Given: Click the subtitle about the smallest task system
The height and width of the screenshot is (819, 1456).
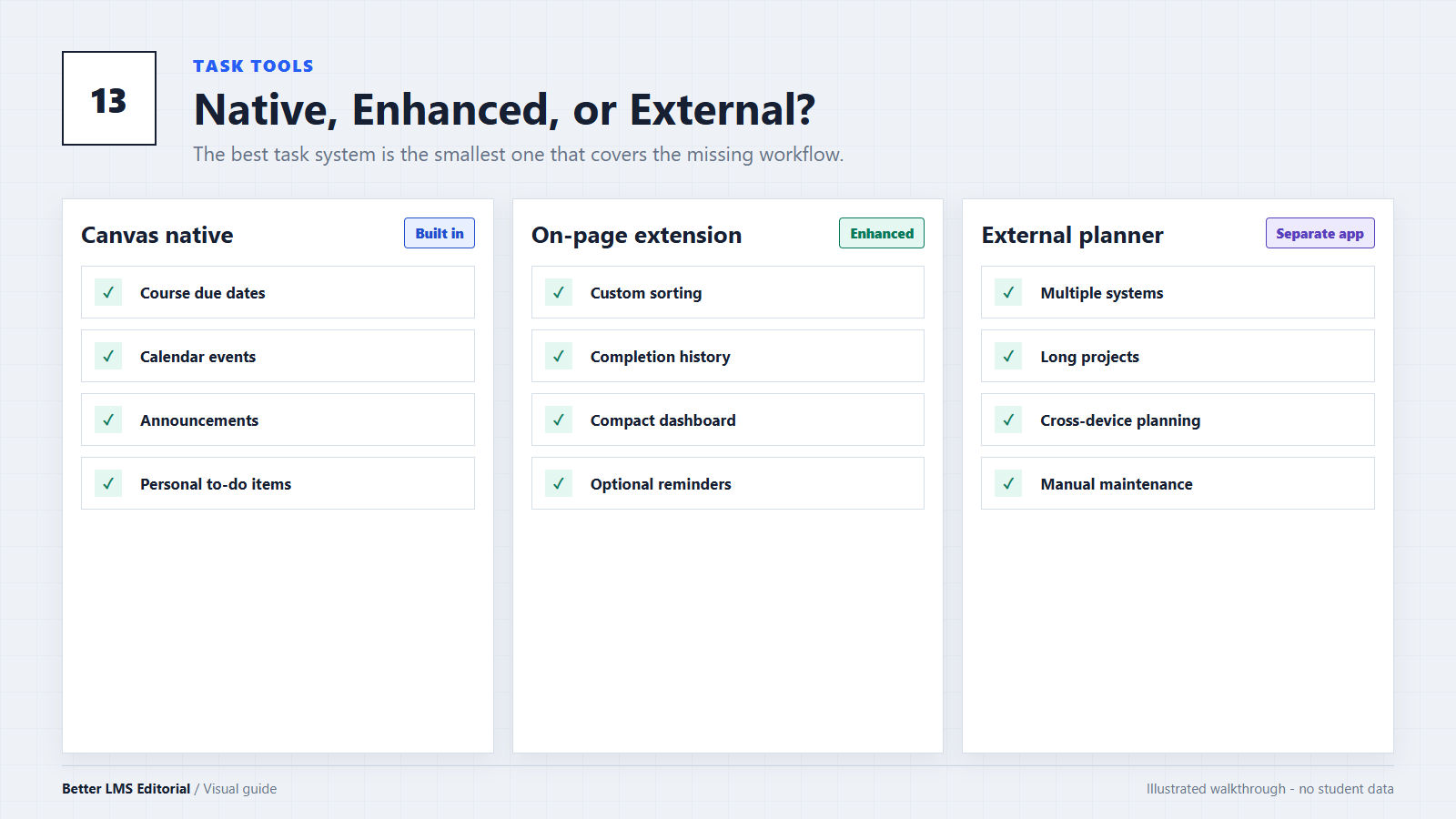Looking at the screenshot, I should tap(518, 155).
